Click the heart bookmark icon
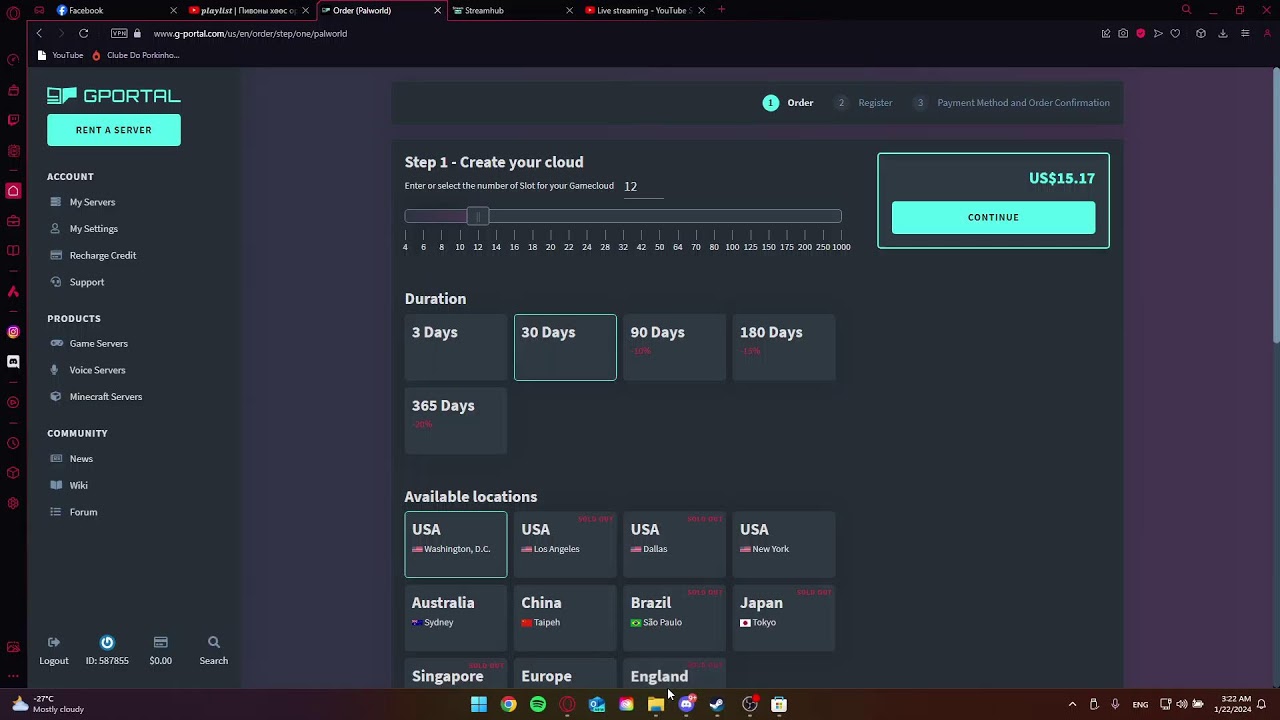This screenshot has height=720, width=1280. click(1175, 33)
